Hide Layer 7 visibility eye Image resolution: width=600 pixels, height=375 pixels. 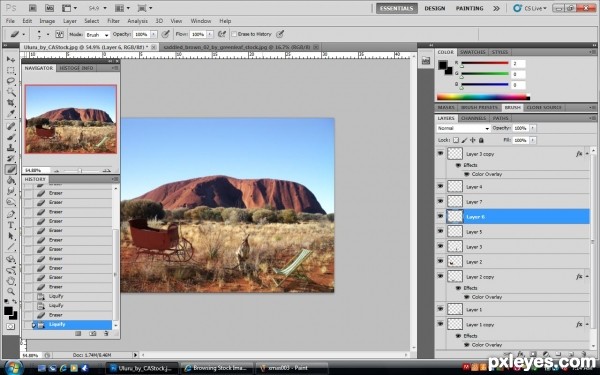(x=440, y=201)
